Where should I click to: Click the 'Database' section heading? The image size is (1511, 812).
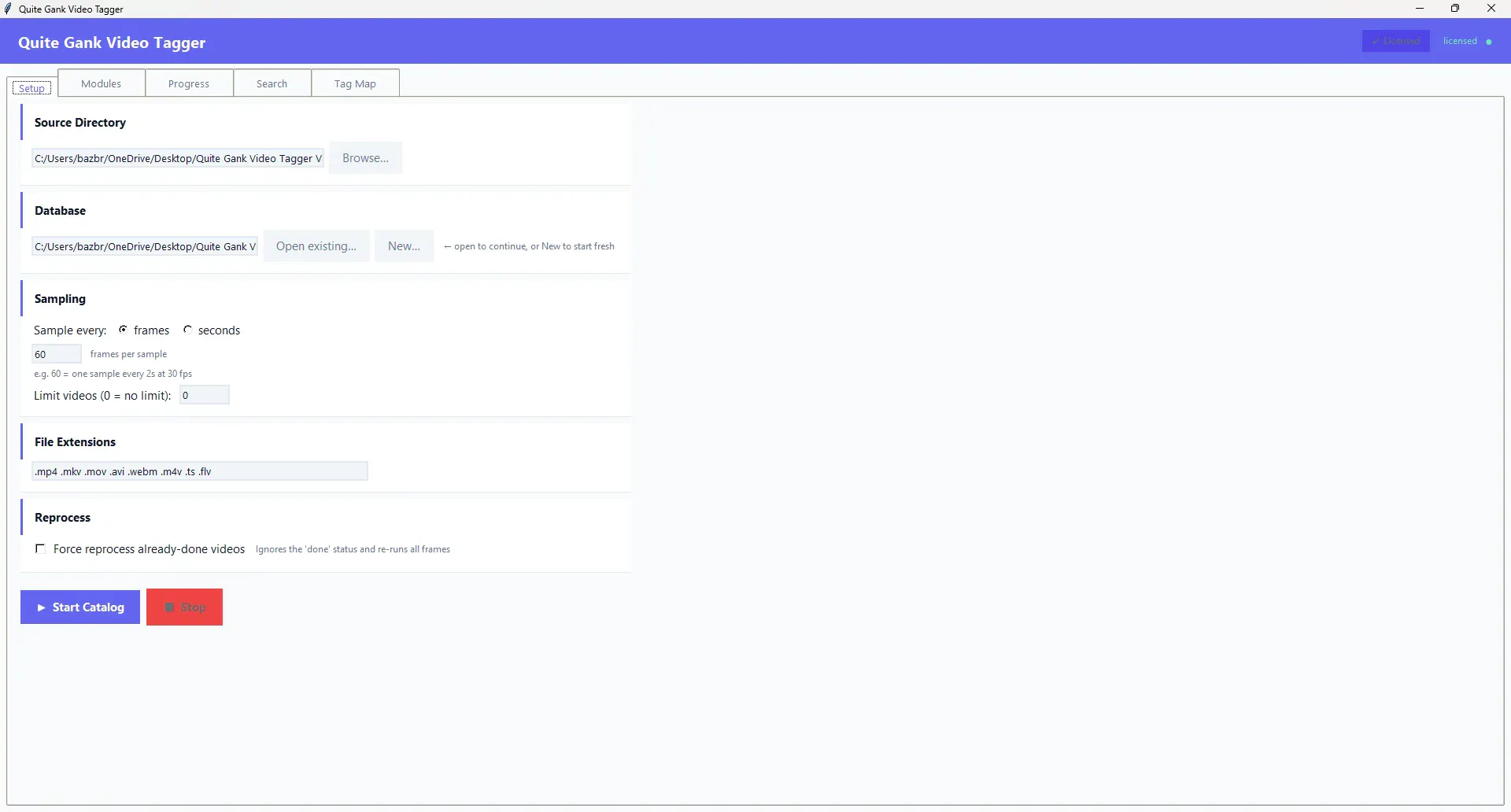[61, 211]
